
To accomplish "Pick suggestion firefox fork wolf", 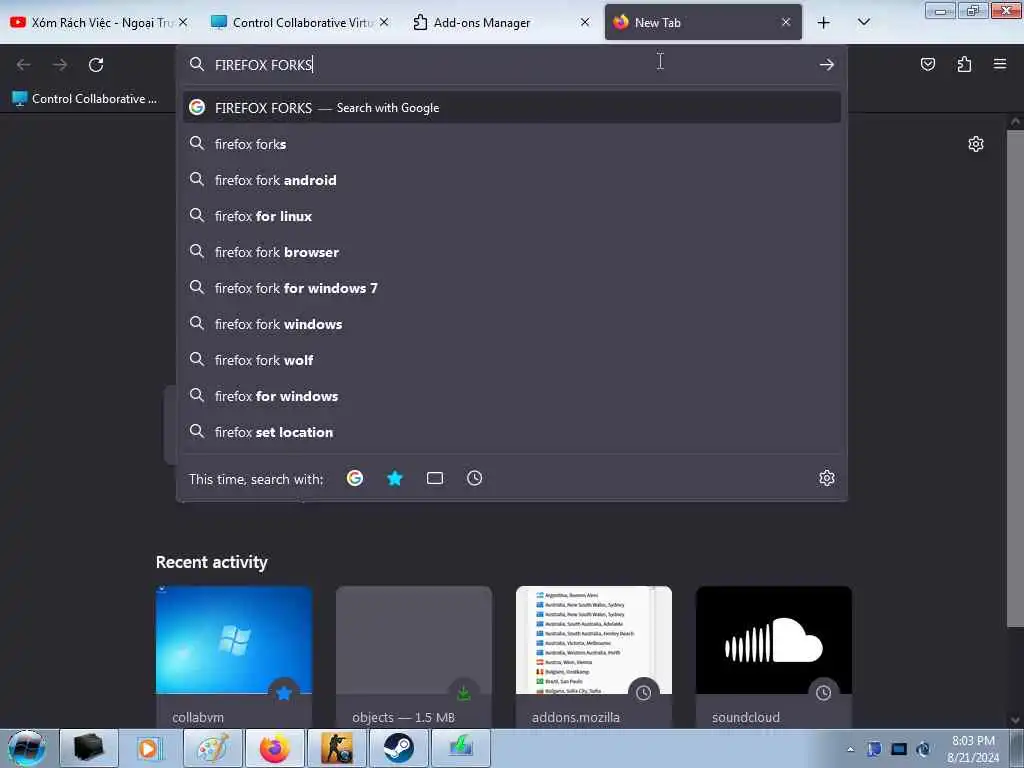I will [x=512, y=360].
